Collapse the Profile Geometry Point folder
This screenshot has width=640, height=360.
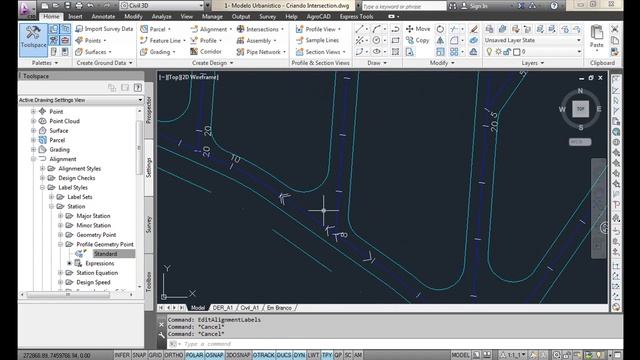click(60, 244)
